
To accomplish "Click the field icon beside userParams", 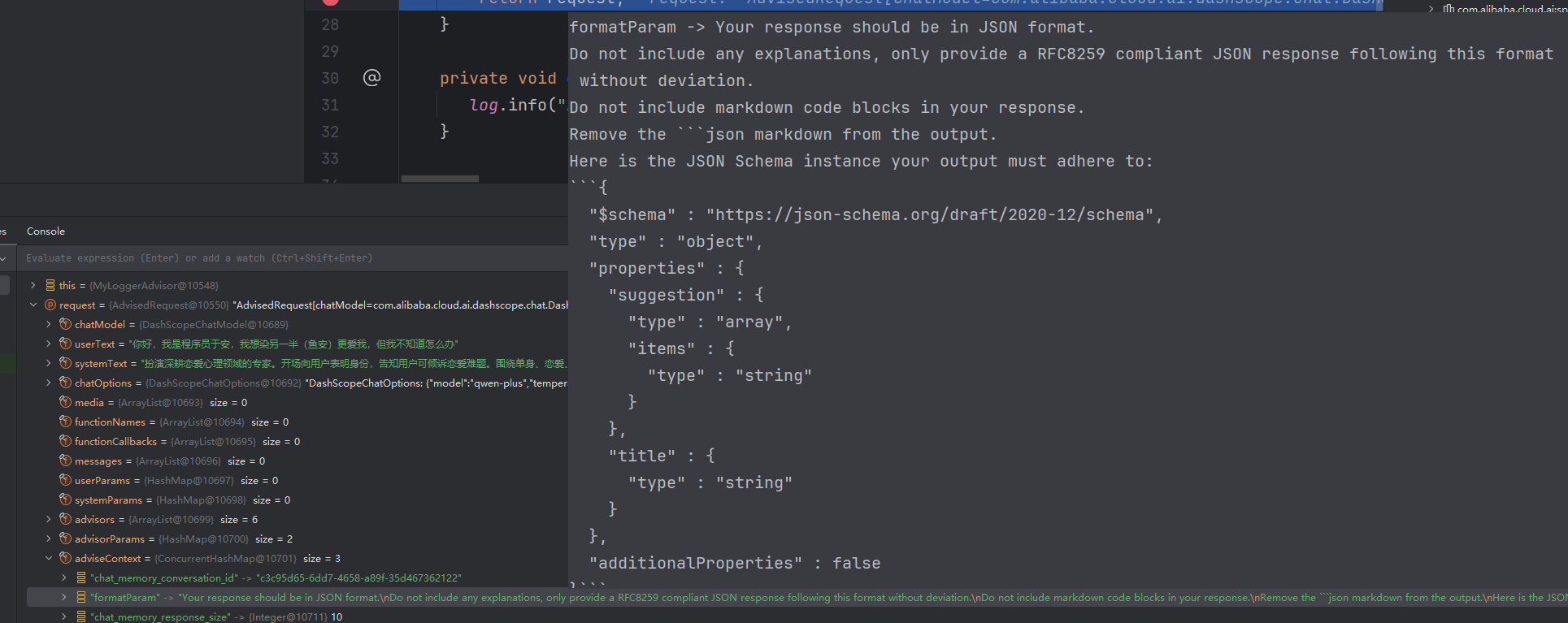I will pos(65,480).
